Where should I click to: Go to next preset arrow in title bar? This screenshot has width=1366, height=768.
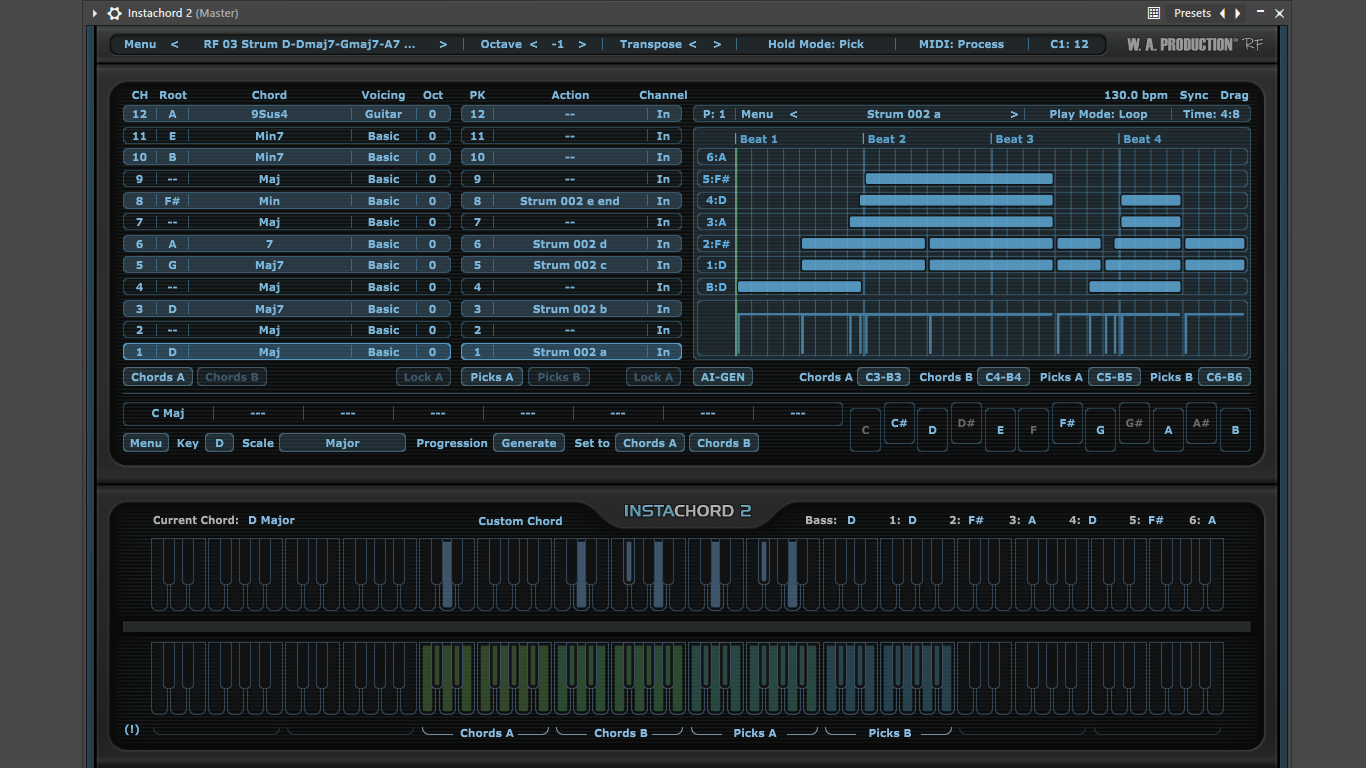(1237, 13)
